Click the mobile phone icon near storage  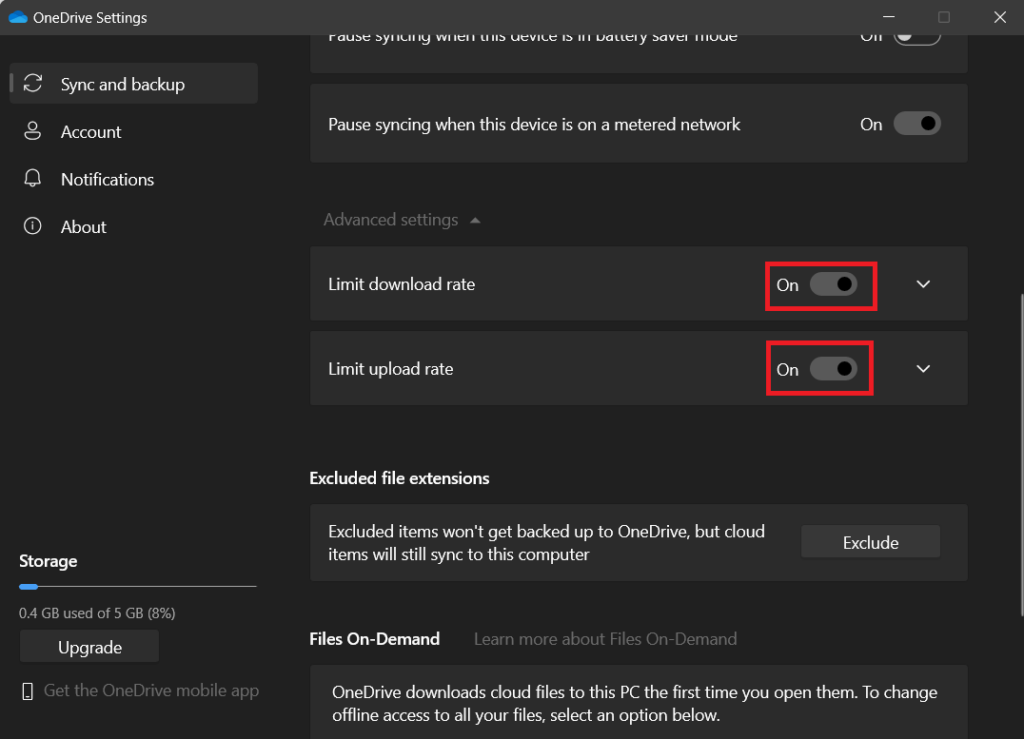pos(28,691)
